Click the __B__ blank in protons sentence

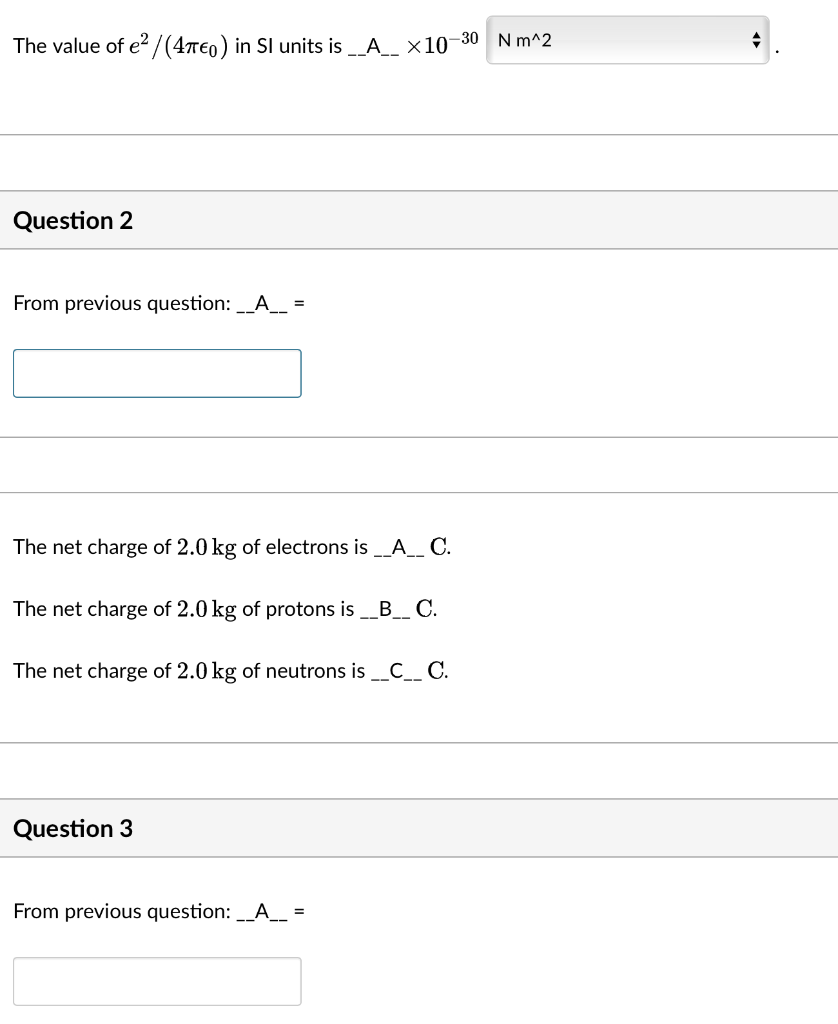pos(384,609)
